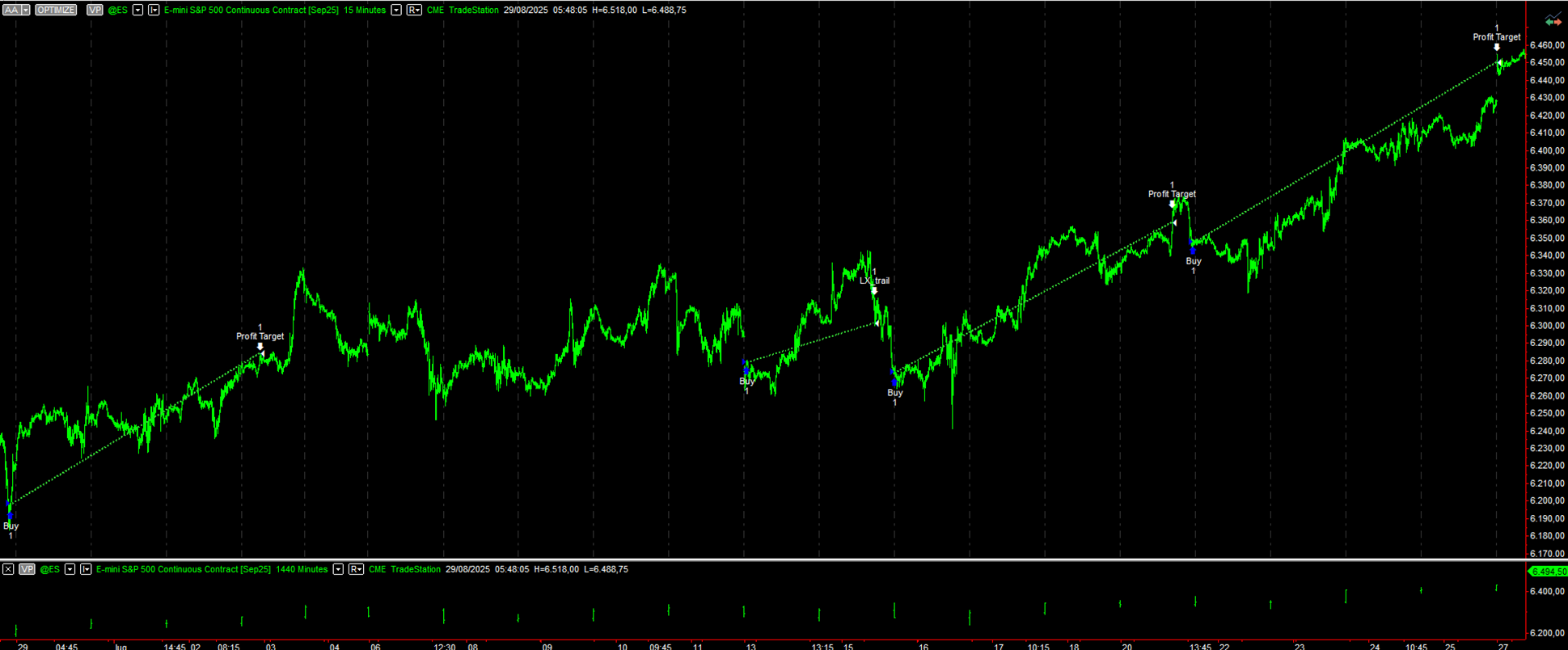Open the @ES symbol dropdown in lower subgraph
This screenshot has width=1568, height=650.
click(70, 569)
